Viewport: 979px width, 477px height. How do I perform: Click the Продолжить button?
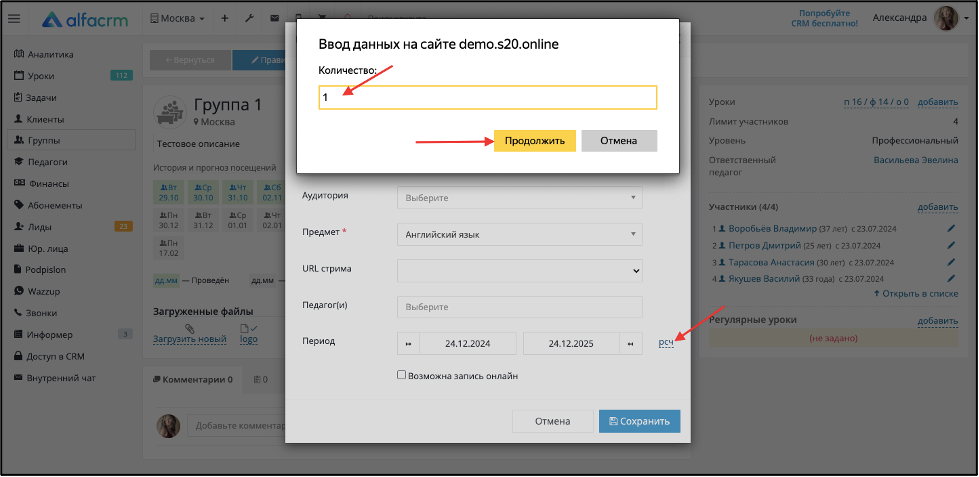534,140
